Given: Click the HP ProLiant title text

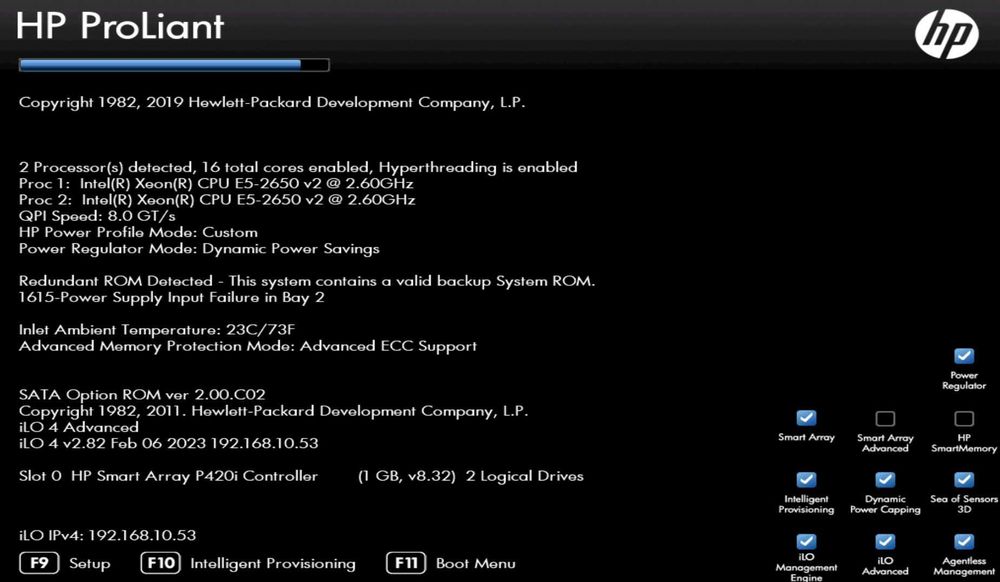Looking at the screenshot, I should [120, 26].
